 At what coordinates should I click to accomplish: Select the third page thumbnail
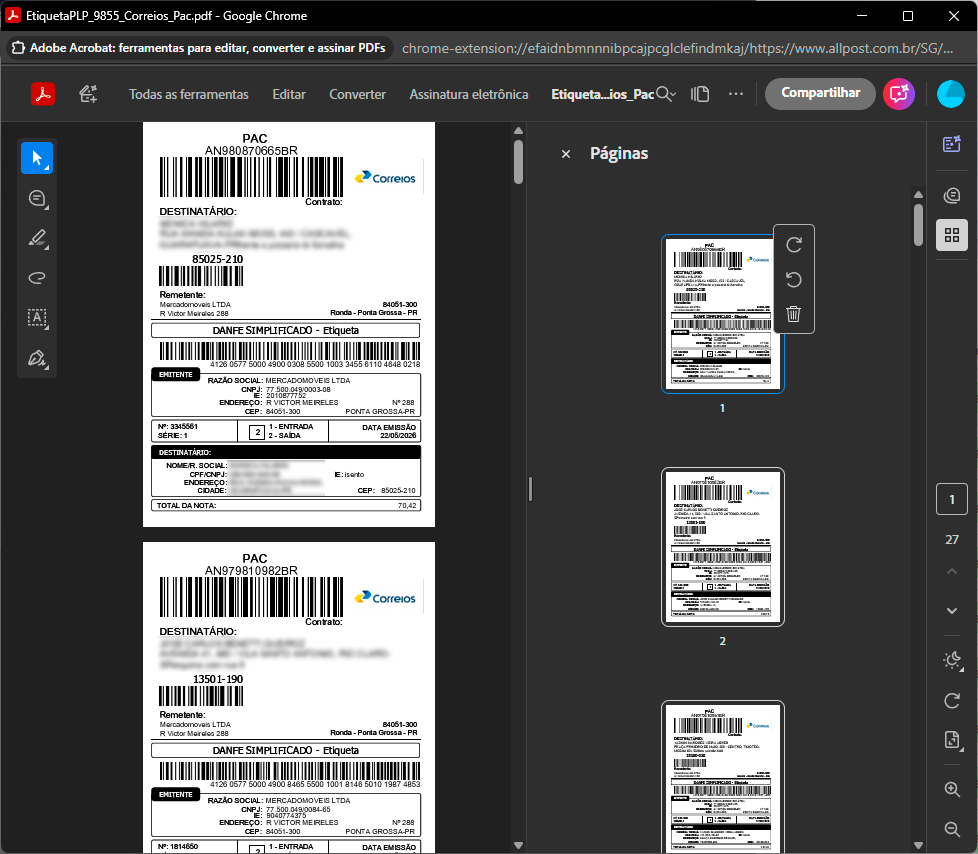point(722,777)
